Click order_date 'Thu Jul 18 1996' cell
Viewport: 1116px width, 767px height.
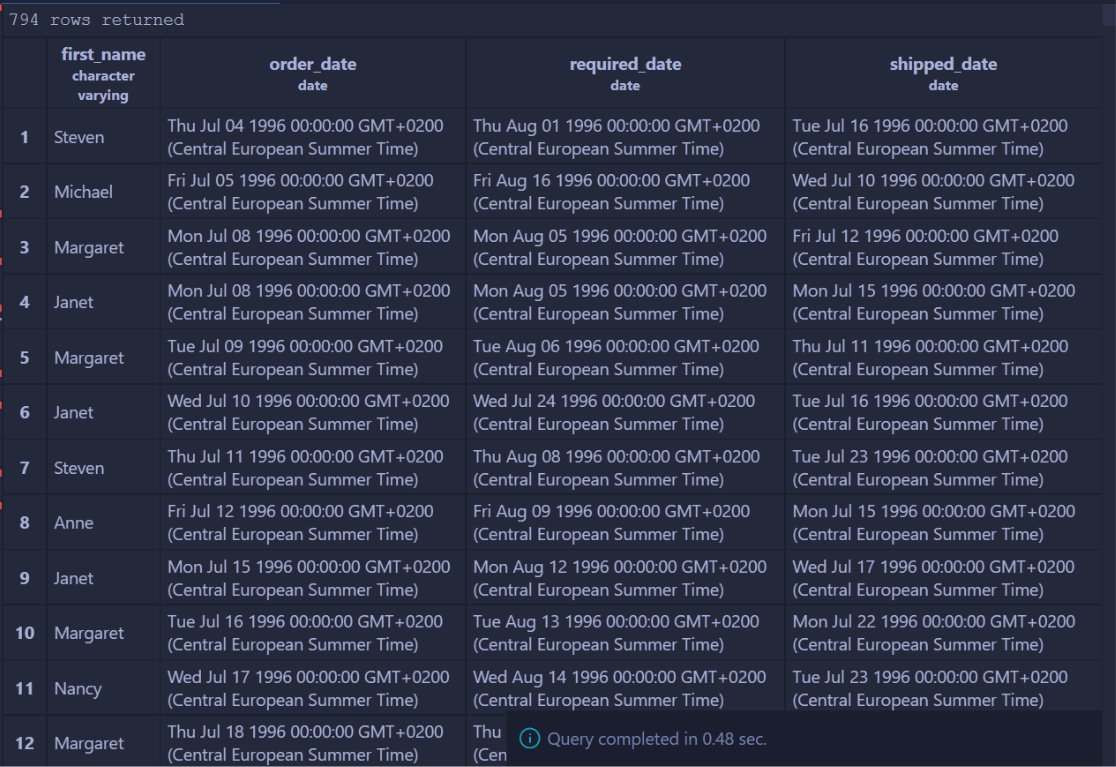tap(312, 743)
